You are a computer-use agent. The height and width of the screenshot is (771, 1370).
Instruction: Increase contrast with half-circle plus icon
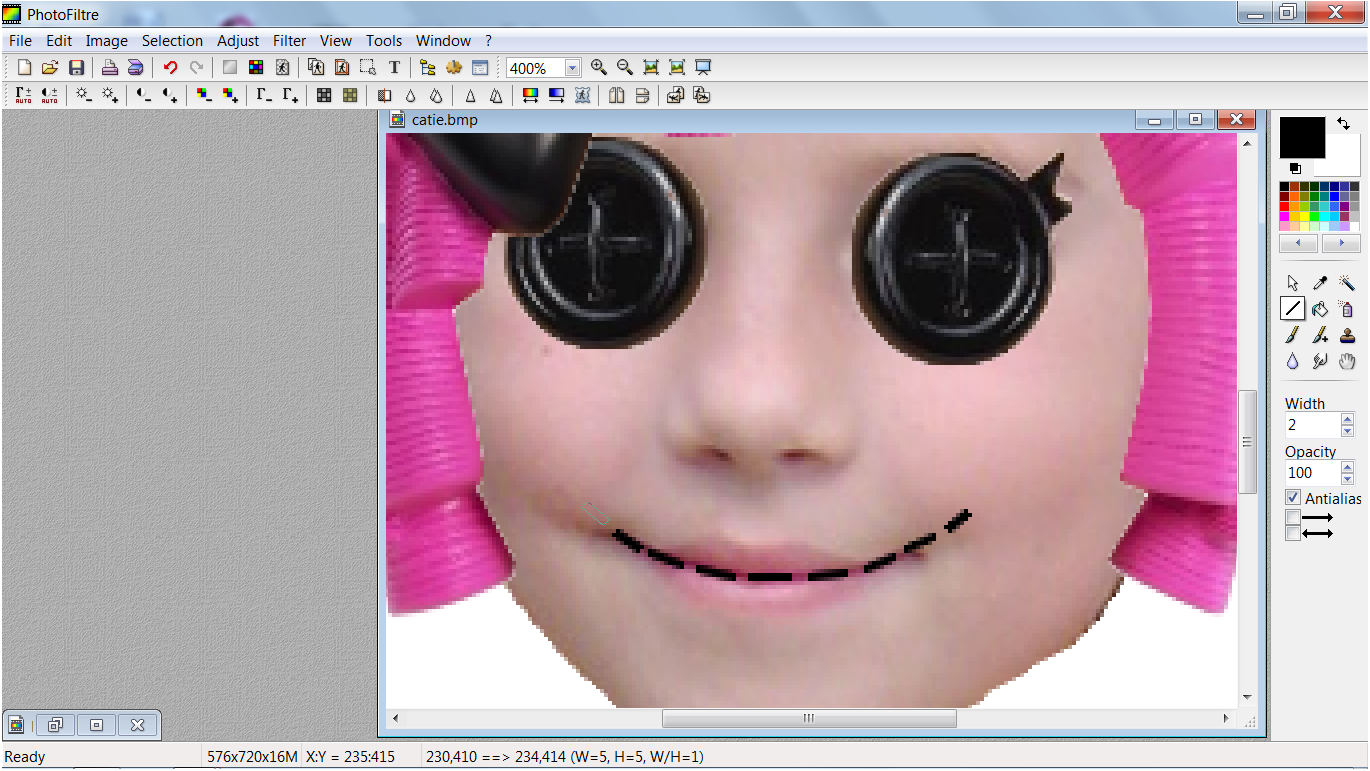[x=170, y=95]
